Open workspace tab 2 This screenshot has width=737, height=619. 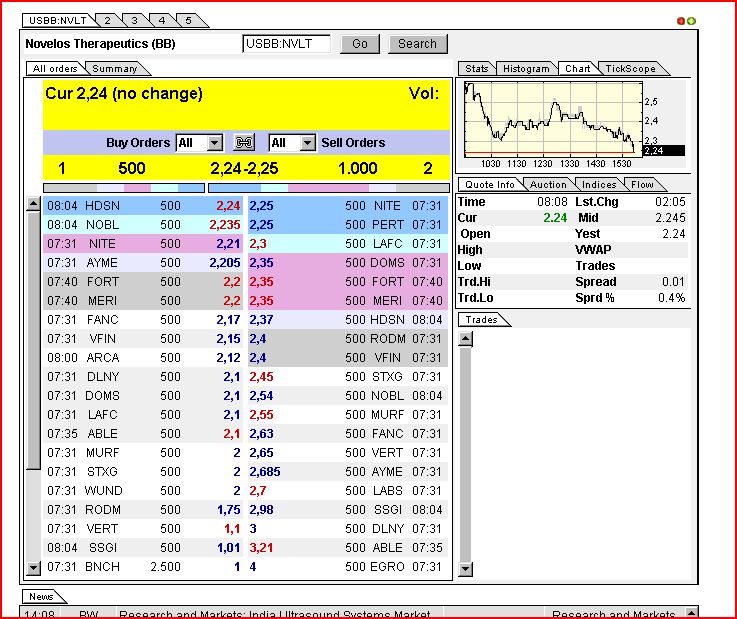(x=107, y=19)
